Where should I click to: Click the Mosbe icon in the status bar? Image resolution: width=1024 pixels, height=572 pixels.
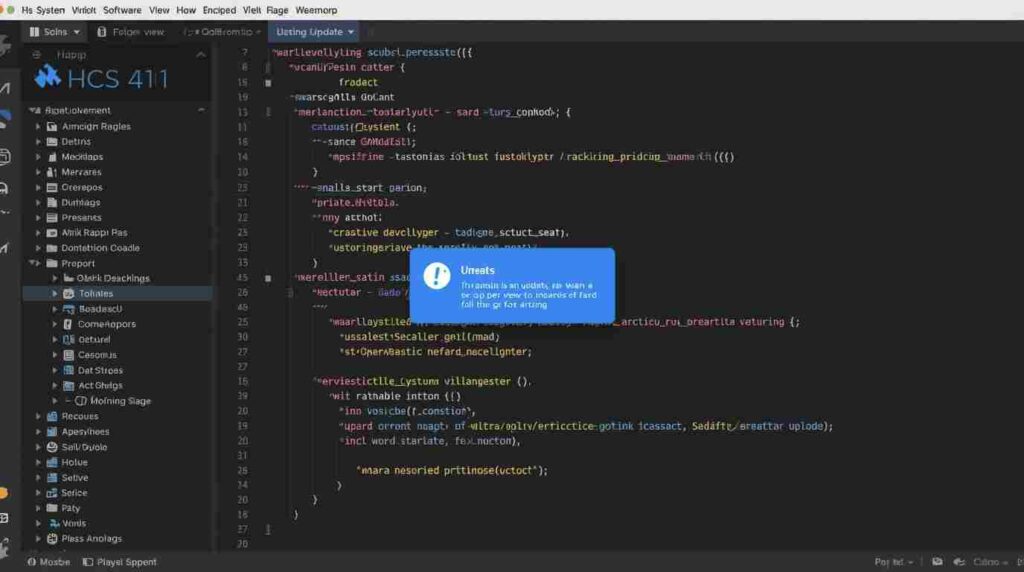(x=32, y=562)
